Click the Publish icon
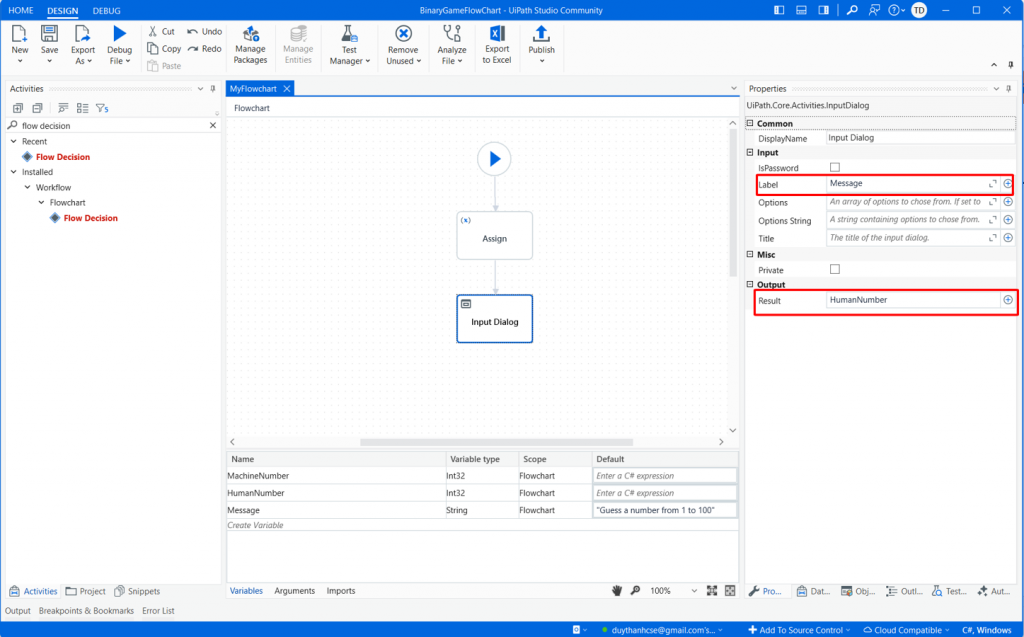Screen dimensions: 1024x637 [x=541, y=33]
